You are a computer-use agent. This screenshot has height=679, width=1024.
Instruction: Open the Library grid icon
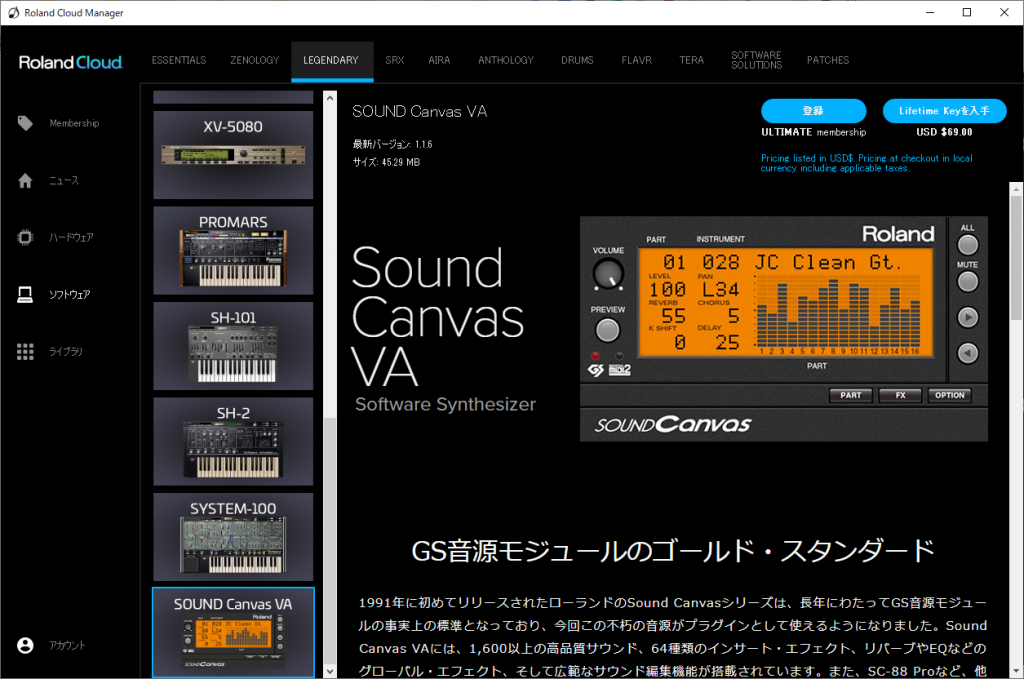26,352
